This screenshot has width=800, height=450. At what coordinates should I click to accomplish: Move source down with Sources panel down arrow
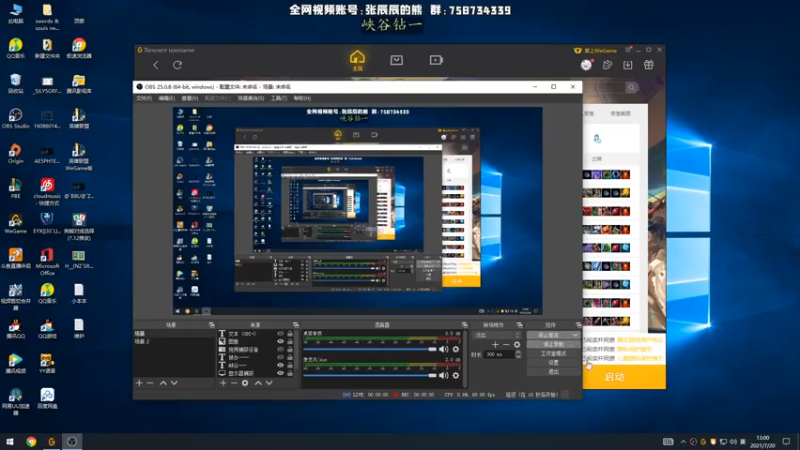click(x=269, y=383)
